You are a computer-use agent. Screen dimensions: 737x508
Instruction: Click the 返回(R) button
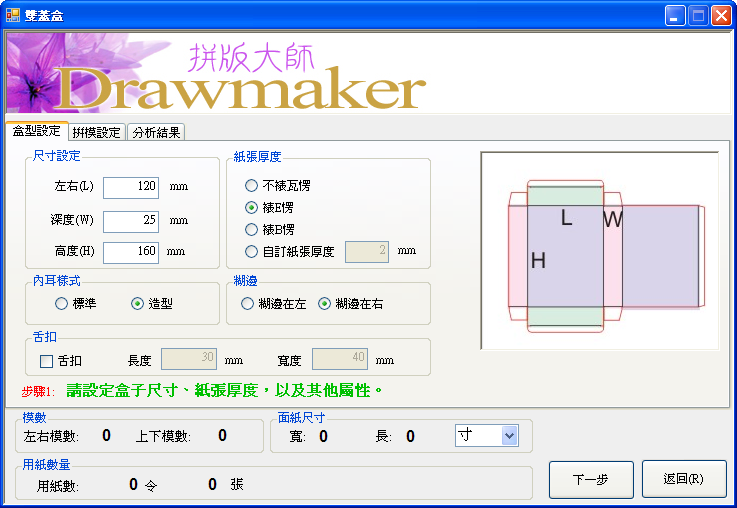tap(684, 479)
